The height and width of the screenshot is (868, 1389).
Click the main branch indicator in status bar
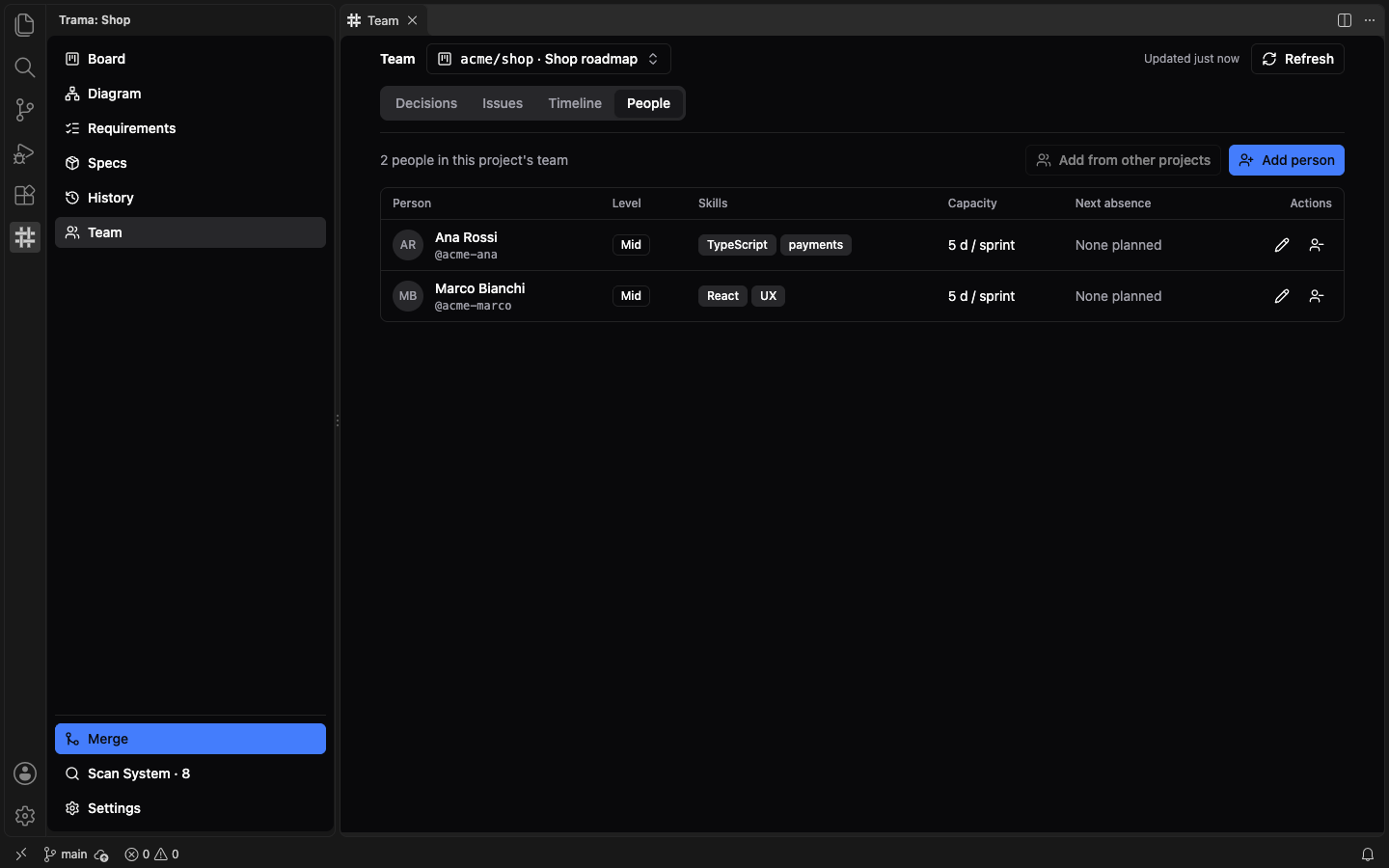pos(66,854)
